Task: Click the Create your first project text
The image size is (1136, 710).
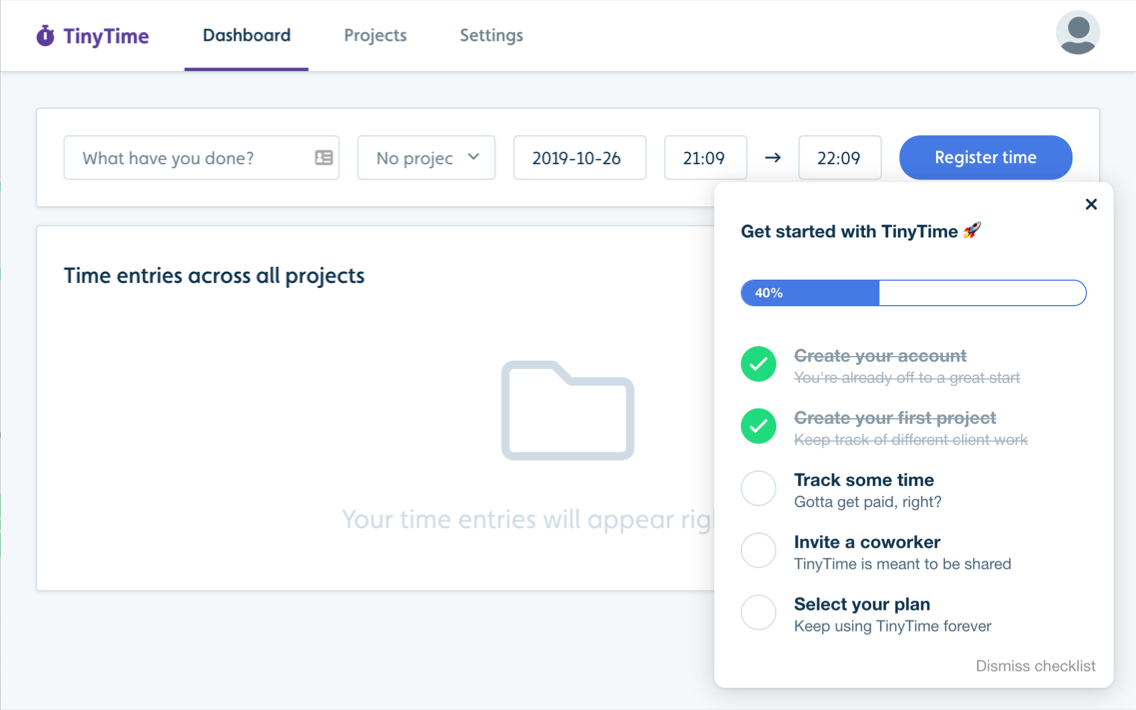Action: click(895, 418)
